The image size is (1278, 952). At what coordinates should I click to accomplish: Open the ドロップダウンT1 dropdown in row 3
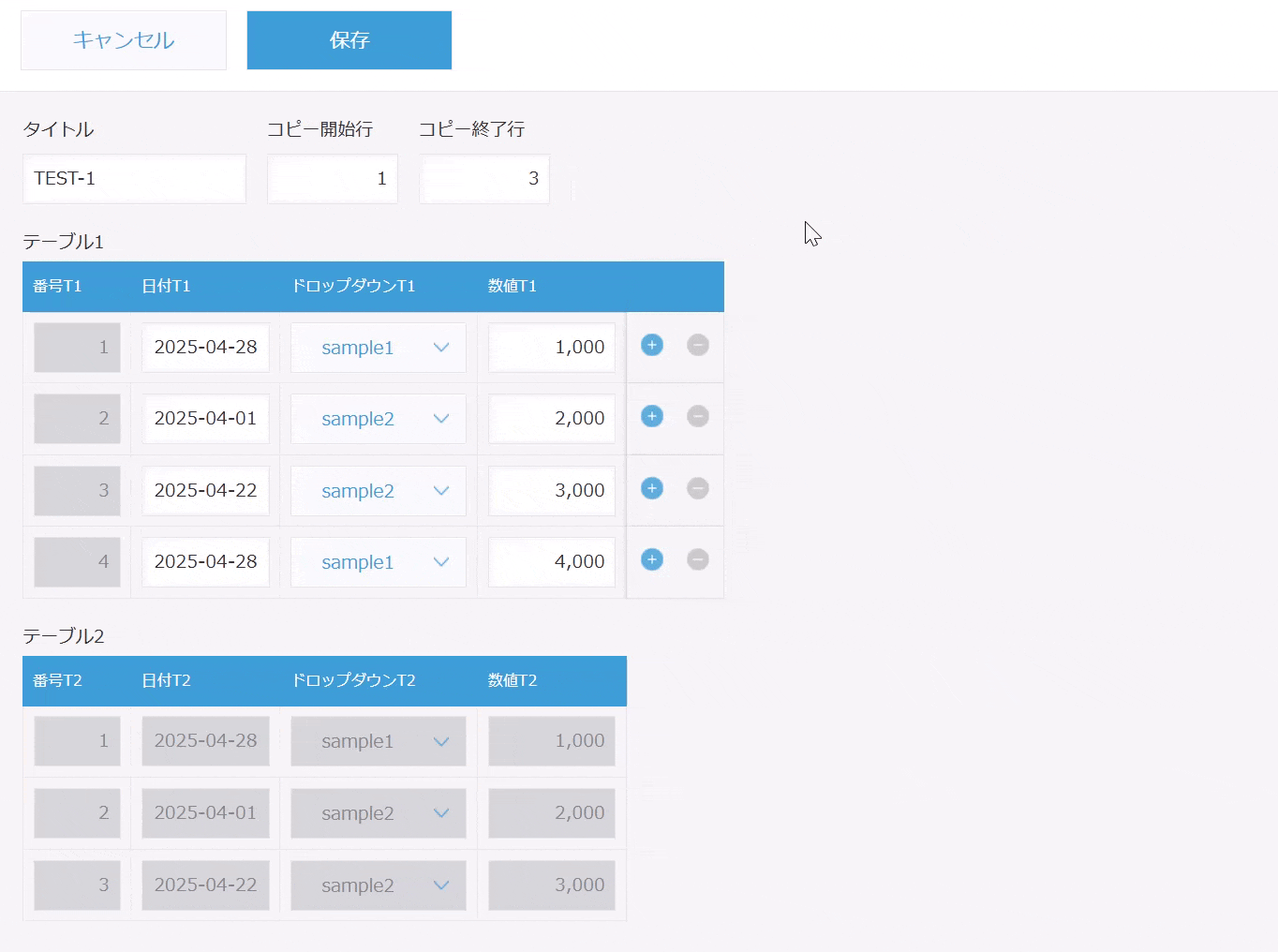pos(379,491)
